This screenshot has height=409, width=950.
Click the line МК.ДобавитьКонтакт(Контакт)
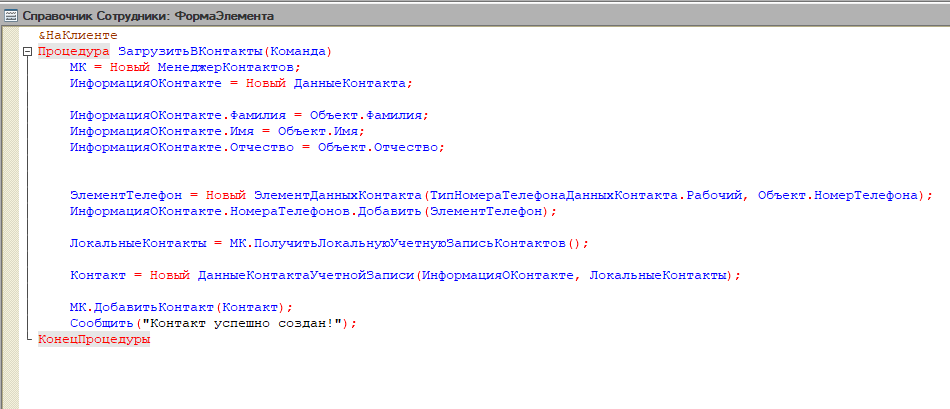(x=182, y=308)
